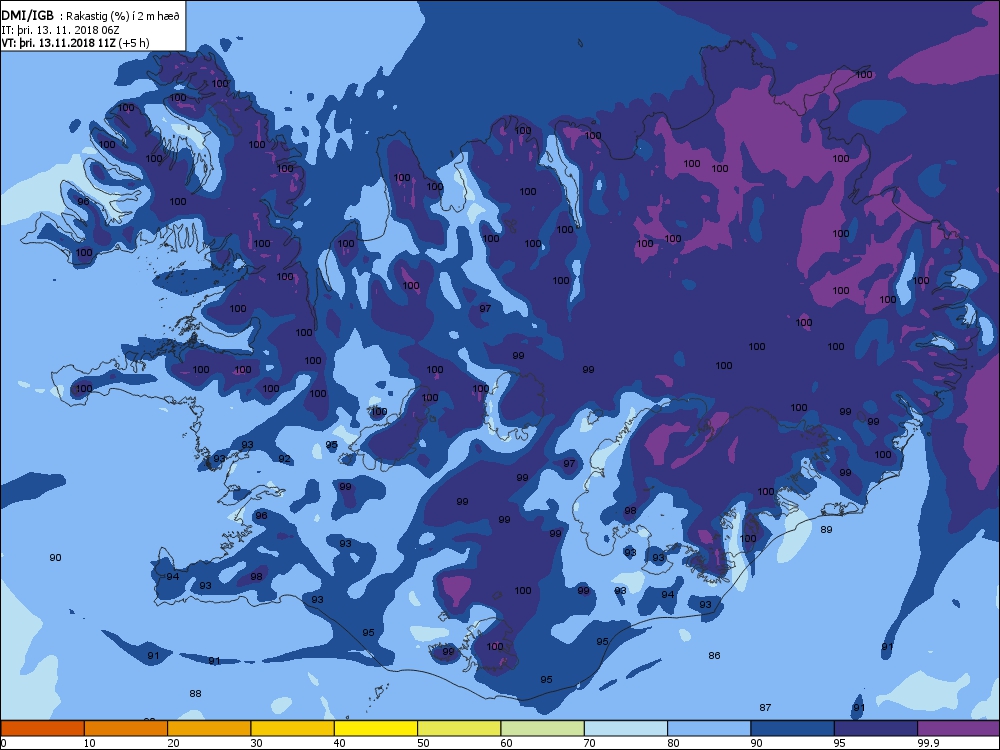Image resolution: width=1000 pixels, height=750 pixels.
Task: Click the '99.9' legend tick label
Action: [x=928, y=743]
